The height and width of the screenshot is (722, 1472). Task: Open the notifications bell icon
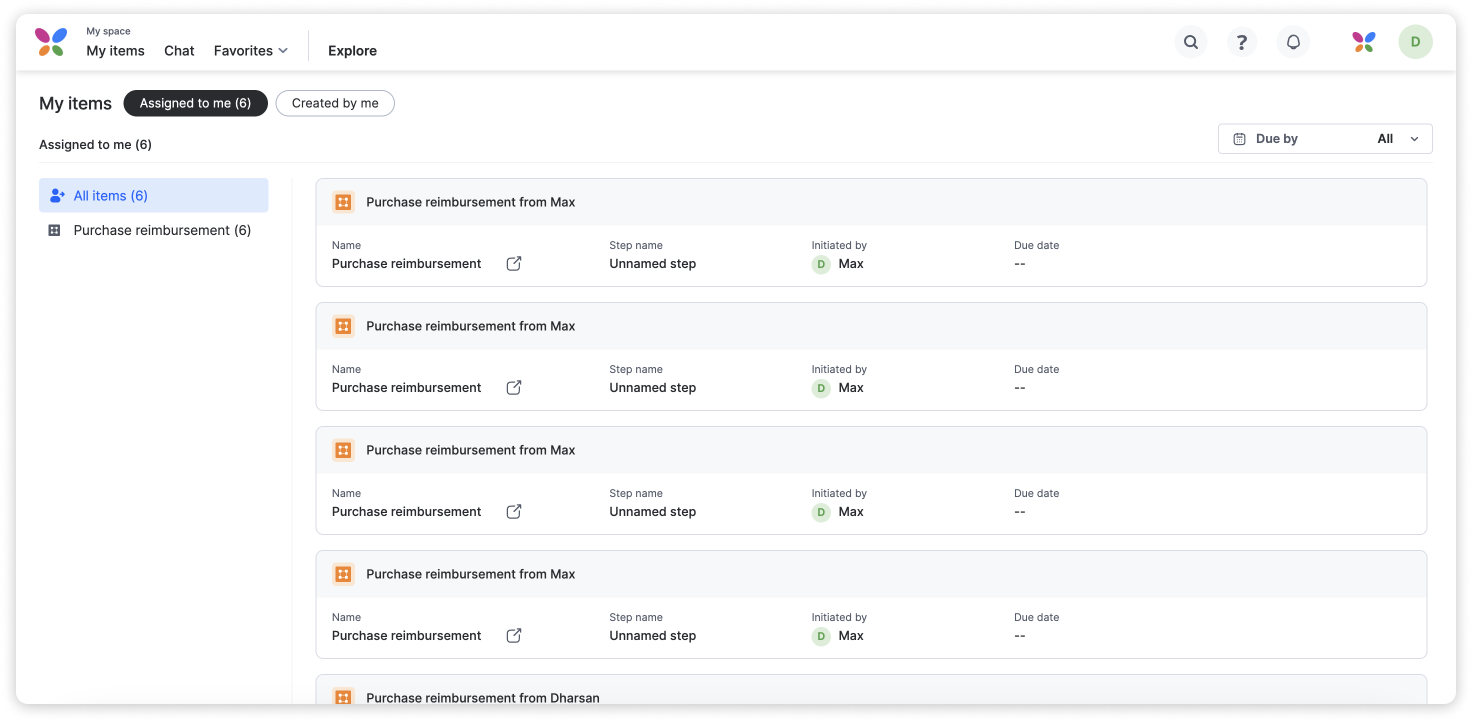coord(1293,42)
